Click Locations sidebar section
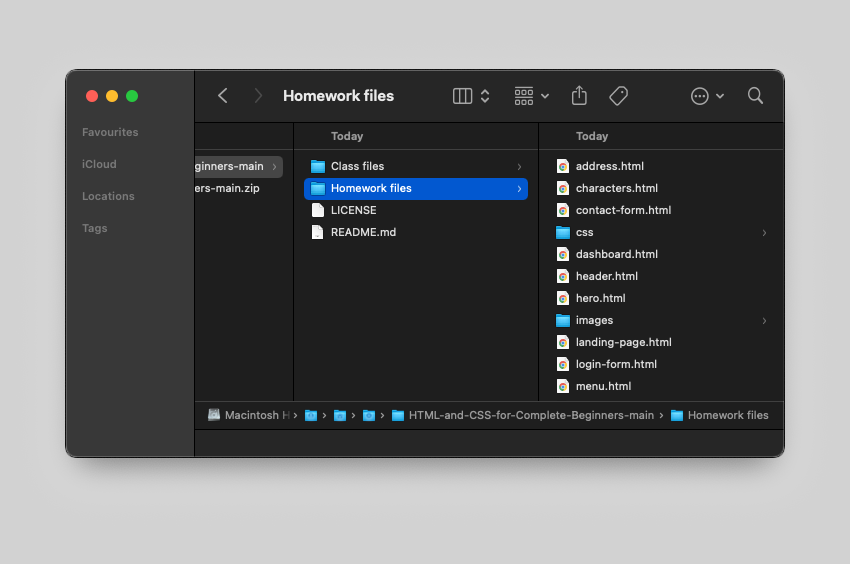The width and height of the screenshot is (850, 564). coord(108,196)
